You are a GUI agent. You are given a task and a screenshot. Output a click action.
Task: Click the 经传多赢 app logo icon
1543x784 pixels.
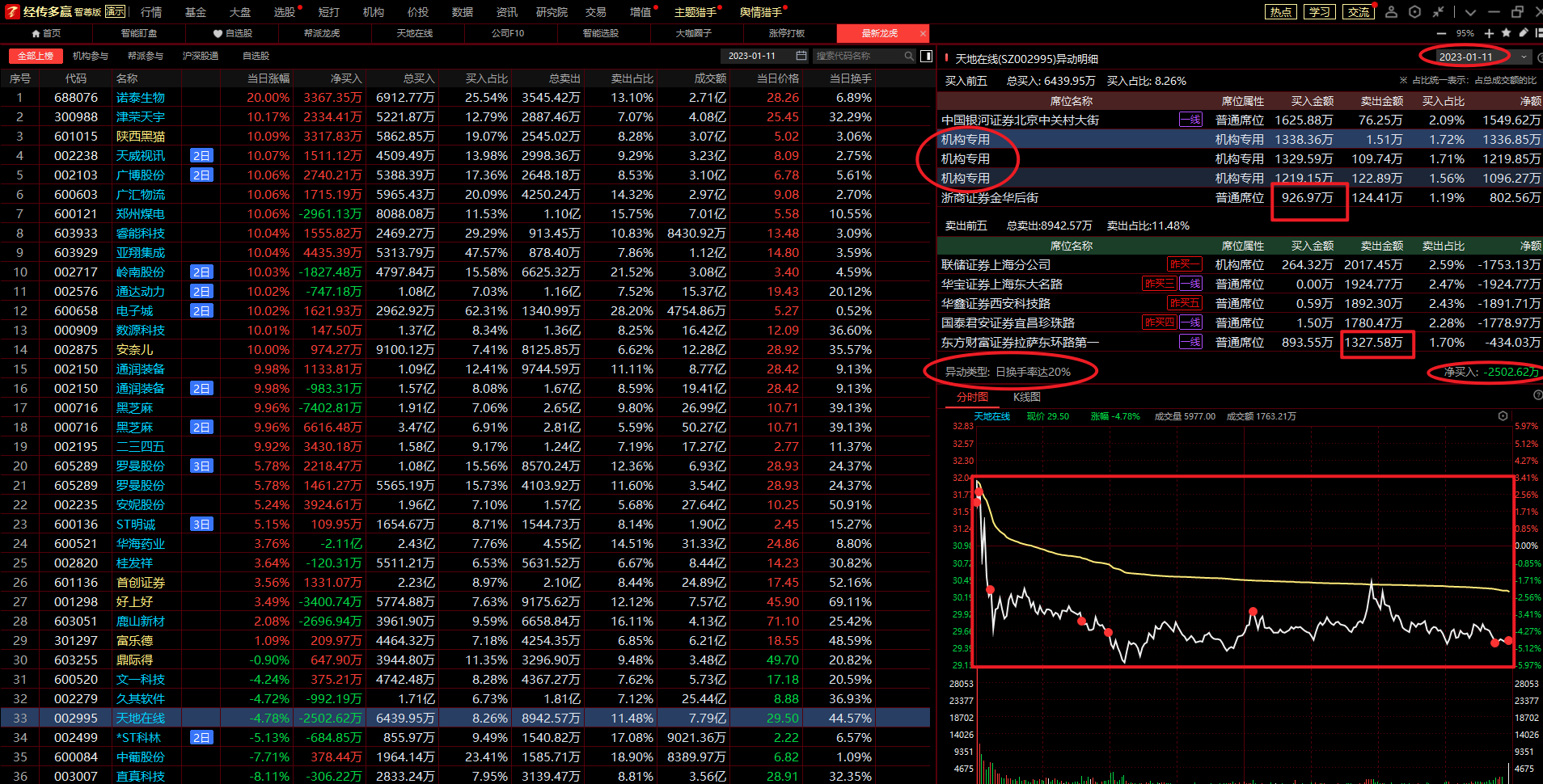point(12,11)
